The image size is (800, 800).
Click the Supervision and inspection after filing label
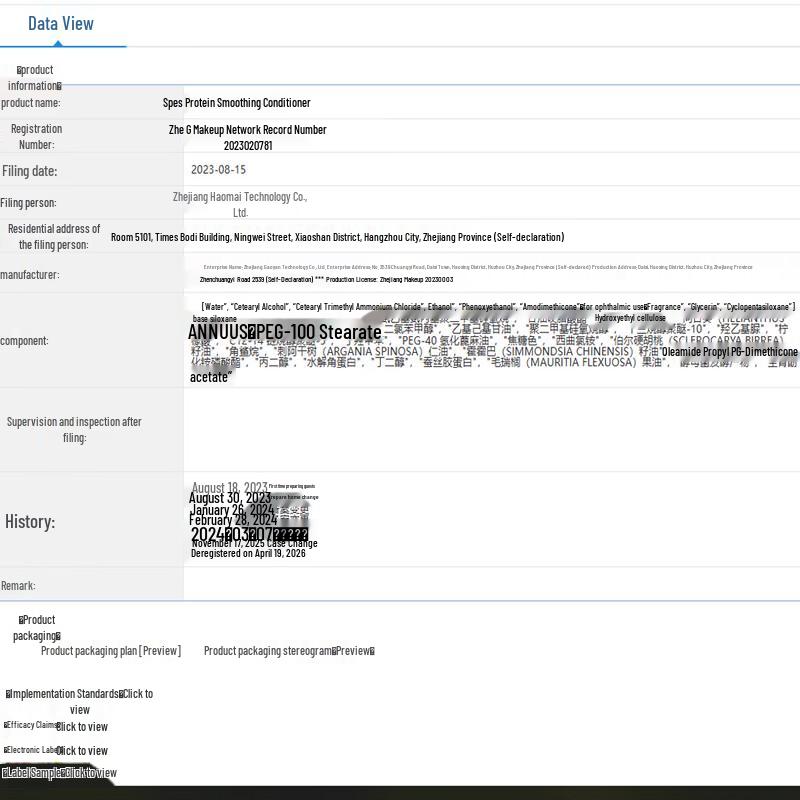pyautogui.click(x=74, y=430)
